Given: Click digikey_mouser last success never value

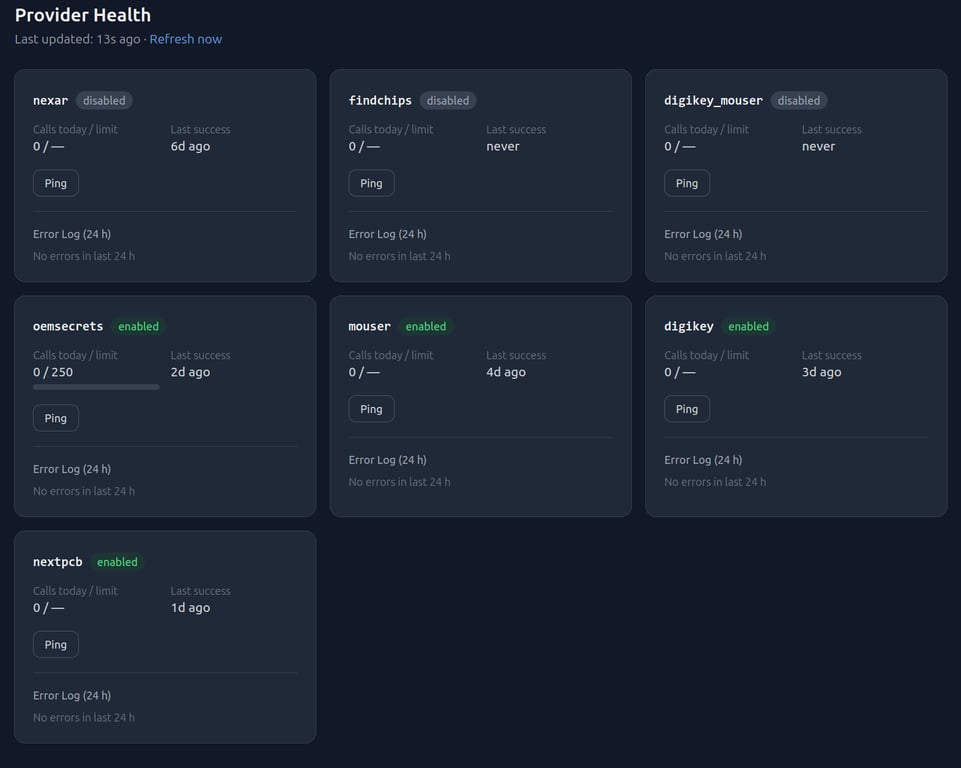Looking at the screenshot, I should coord(819,146).
